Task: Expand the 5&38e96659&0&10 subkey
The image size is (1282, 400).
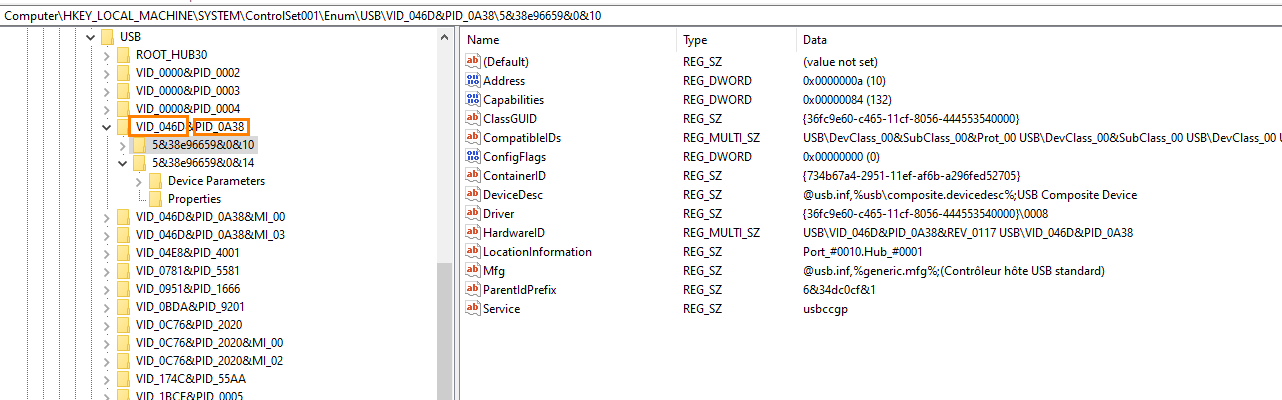Action: (123, 145)
